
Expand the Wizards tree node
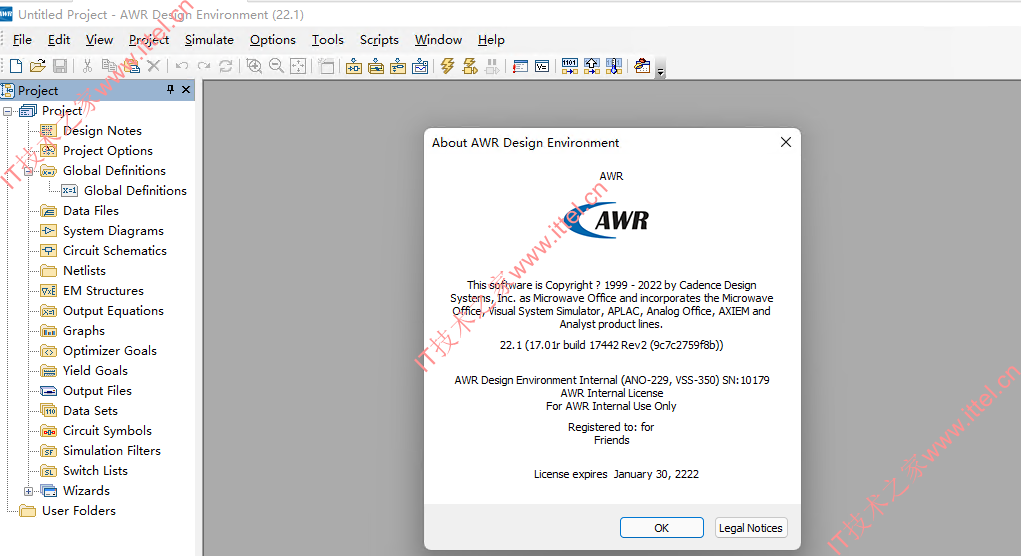[x=29, y=491]
